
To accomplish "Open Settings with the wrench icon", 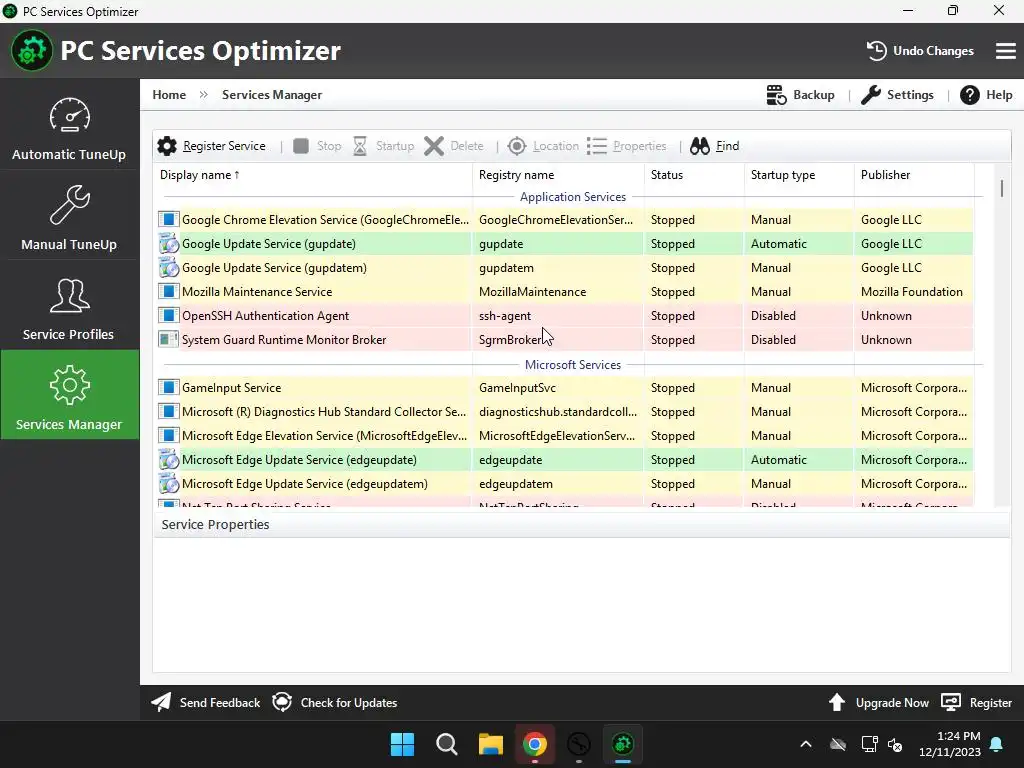I will coord(897,95).
